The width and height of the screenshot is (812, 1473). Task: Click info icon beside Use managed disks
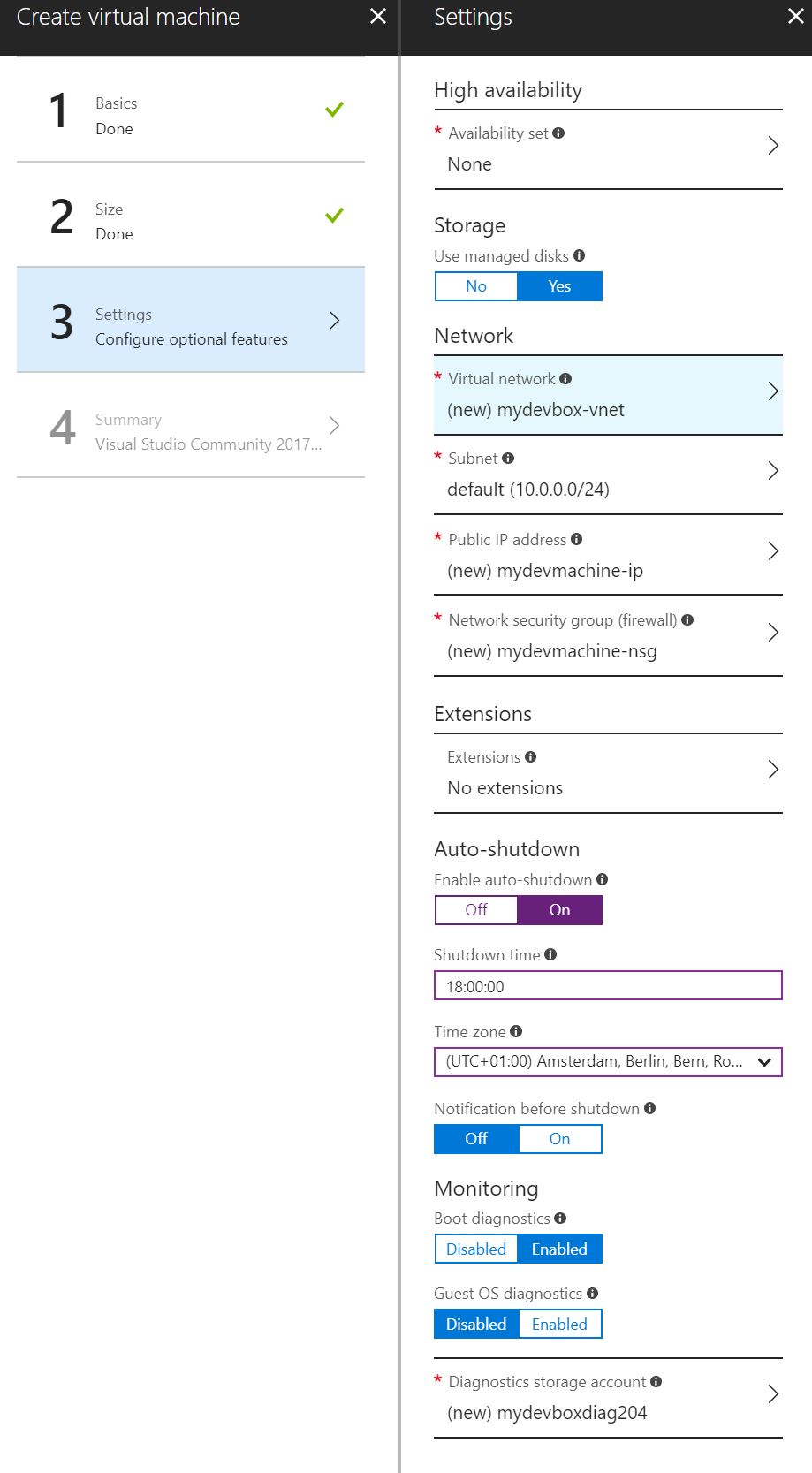point(579,255)
